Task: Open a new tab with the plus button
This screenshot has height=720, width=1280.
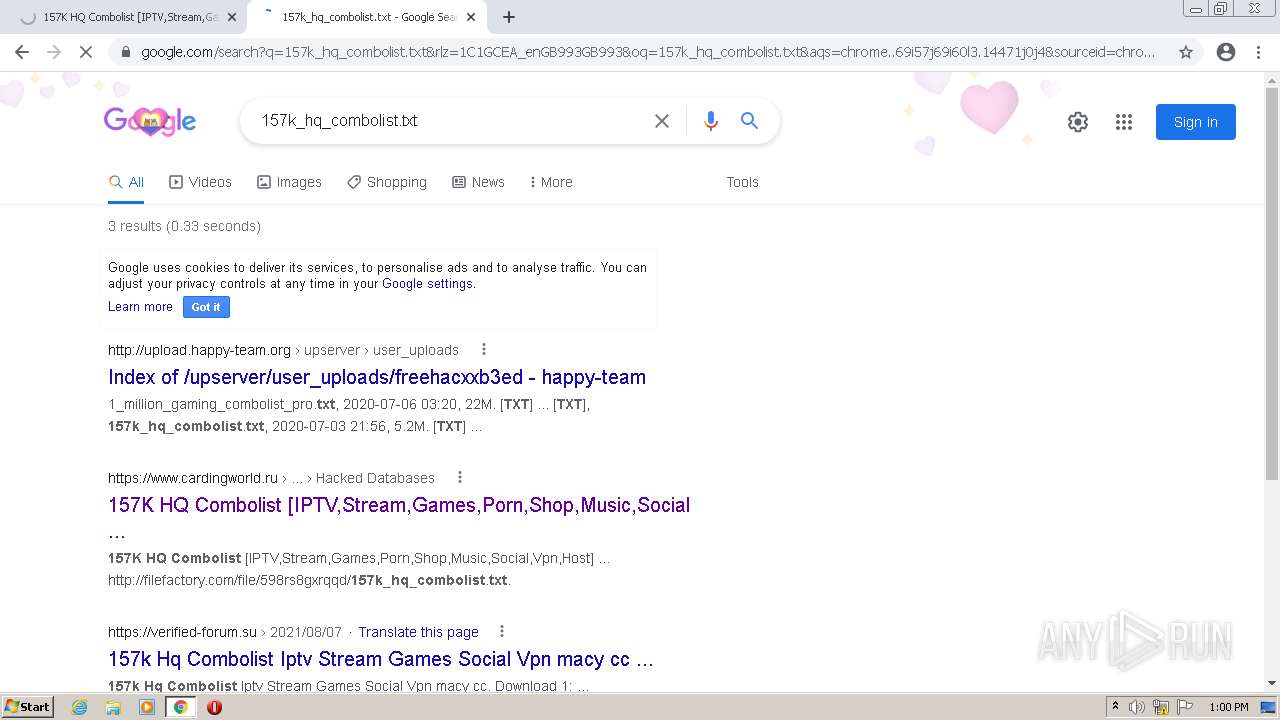Action: (x=509, y=17)
